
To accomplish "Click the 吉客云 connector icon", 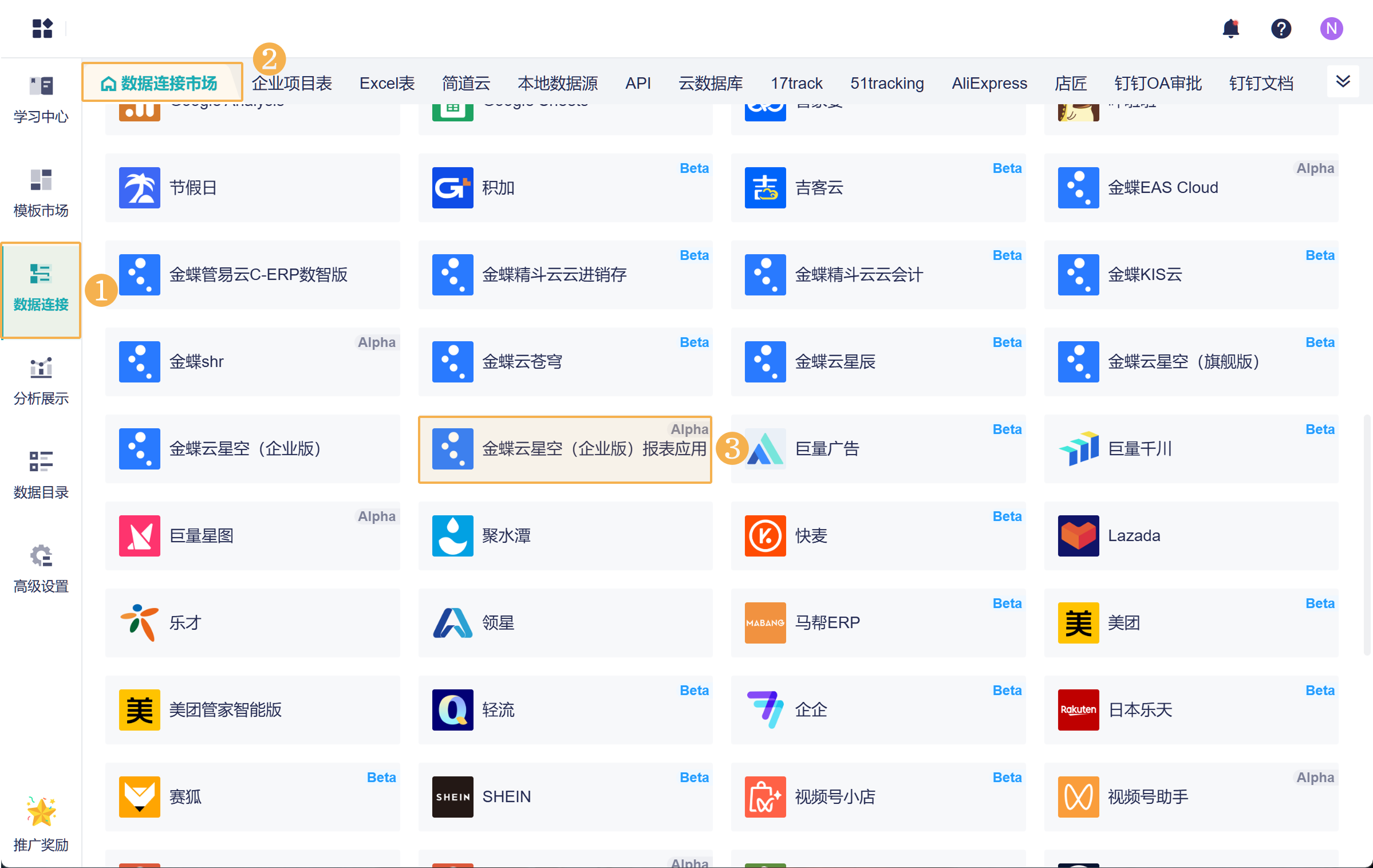I will click(x=766, y=188).
